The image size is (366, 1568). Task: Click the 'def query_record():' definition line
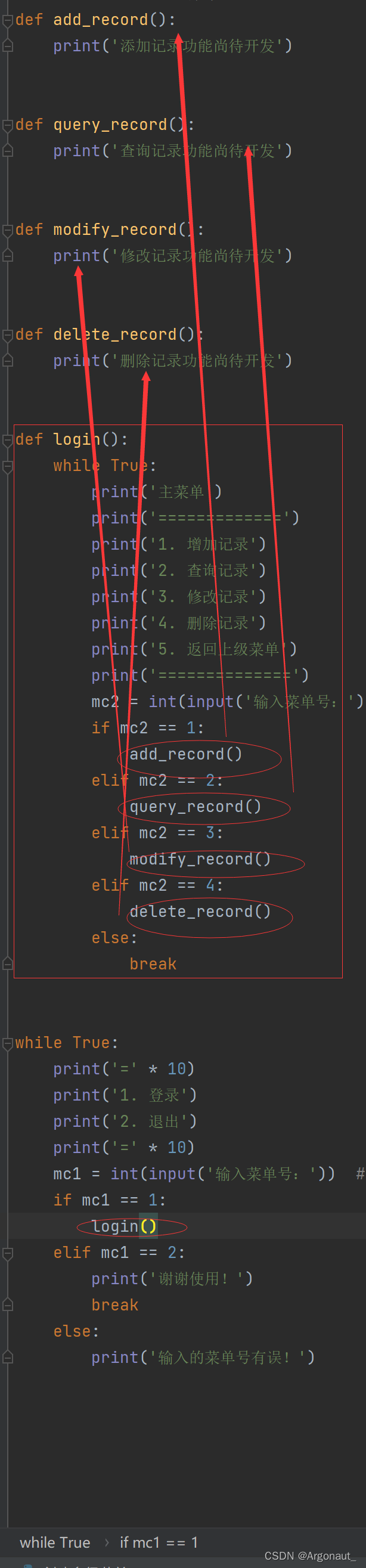pos(105,125)
